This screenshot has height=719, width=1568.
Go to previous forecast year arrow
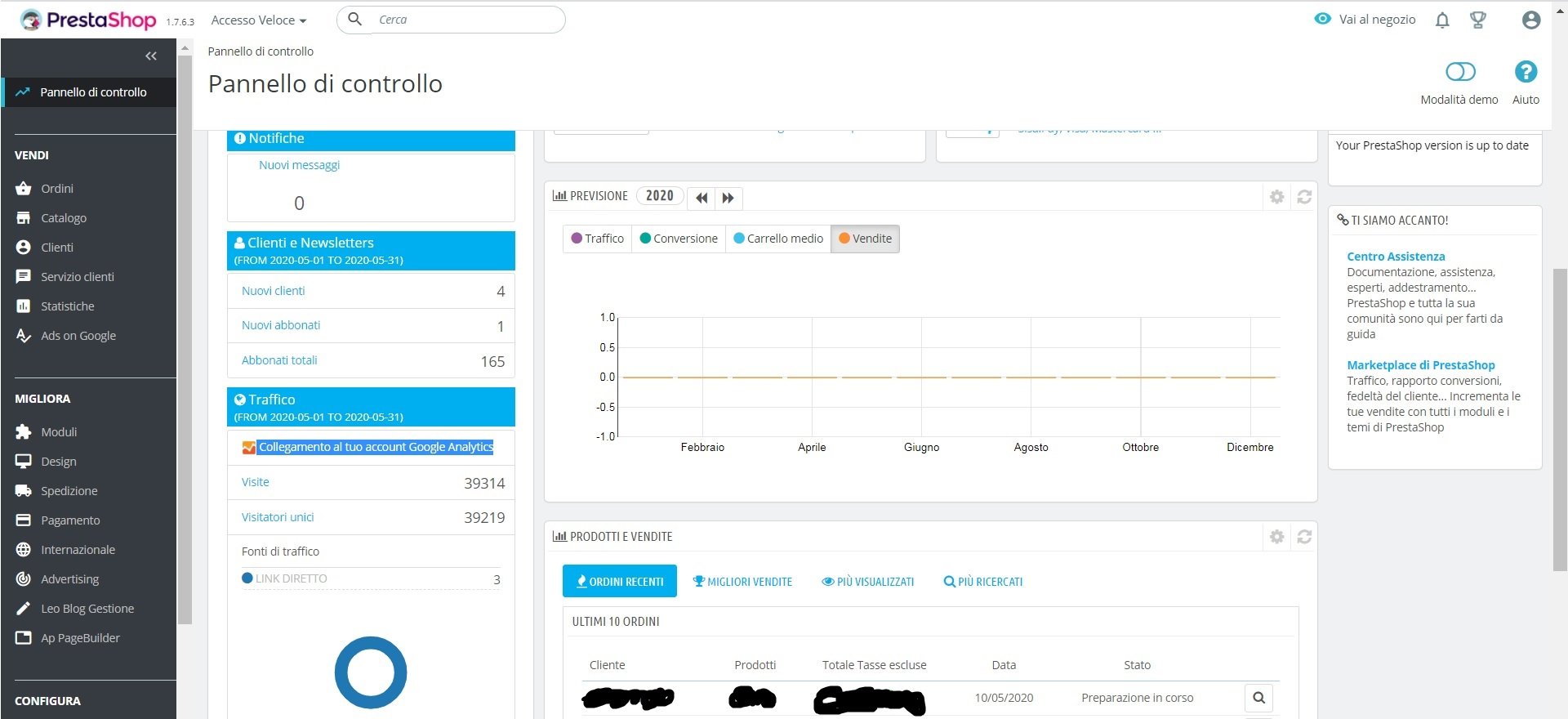701,198
